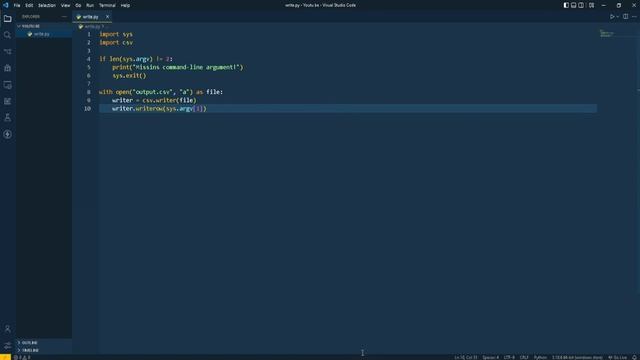Open the Run and Debug view
Image resolution: width=640 pixels, height=360 pixels.
point(7,68)
